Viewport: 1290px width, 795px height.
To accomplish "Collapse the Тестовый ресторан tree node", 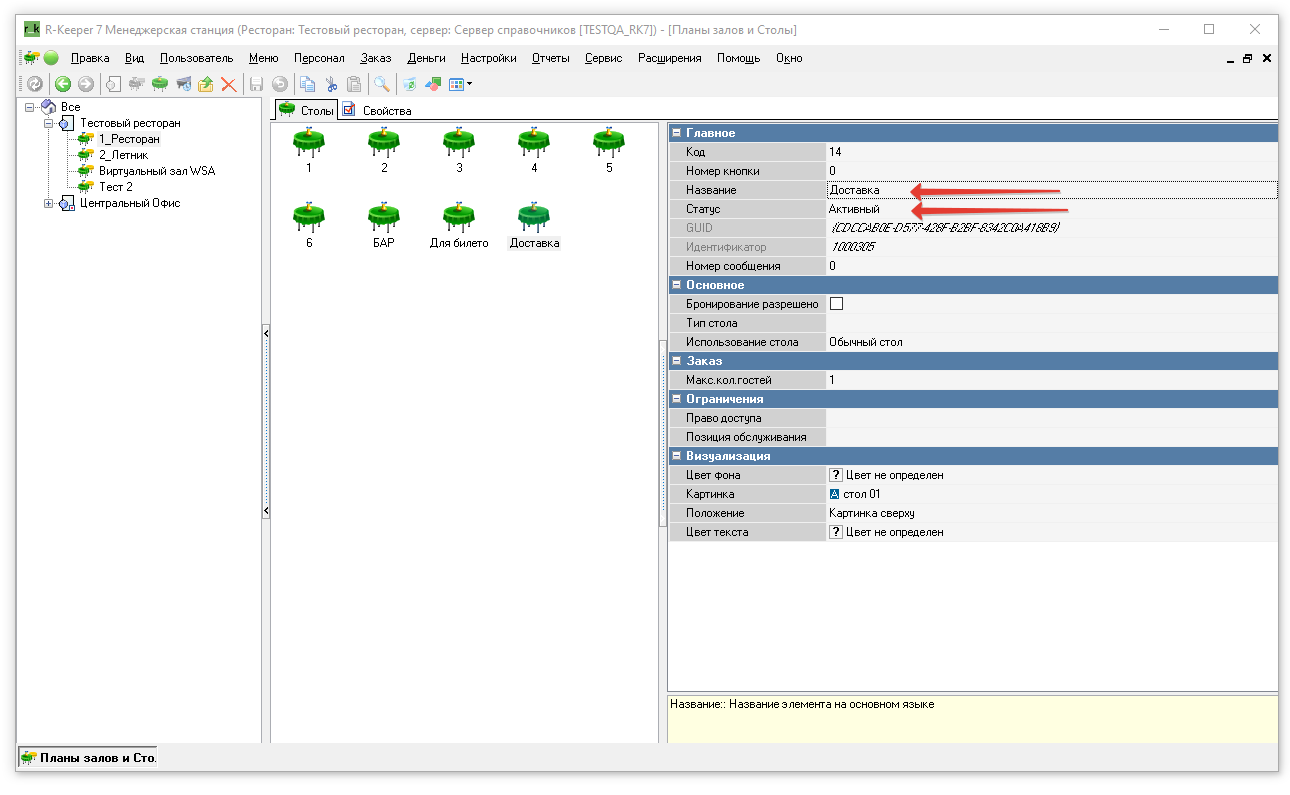I will tap(48, 123).
